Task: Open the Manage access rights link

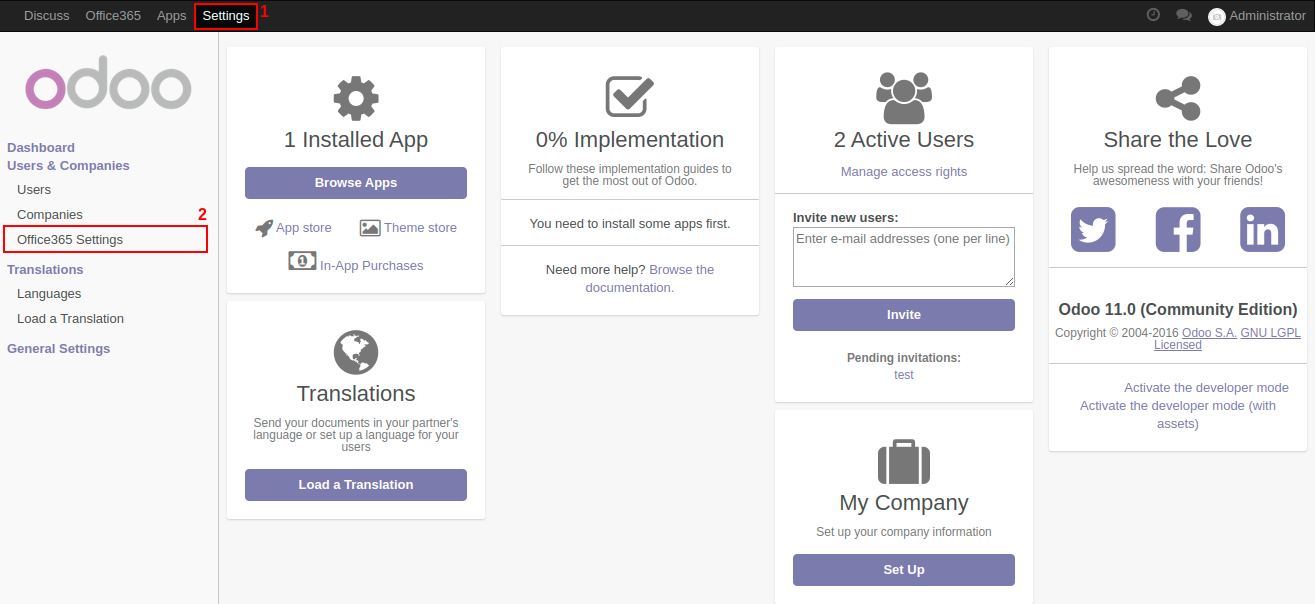Action: pos(904,172)
